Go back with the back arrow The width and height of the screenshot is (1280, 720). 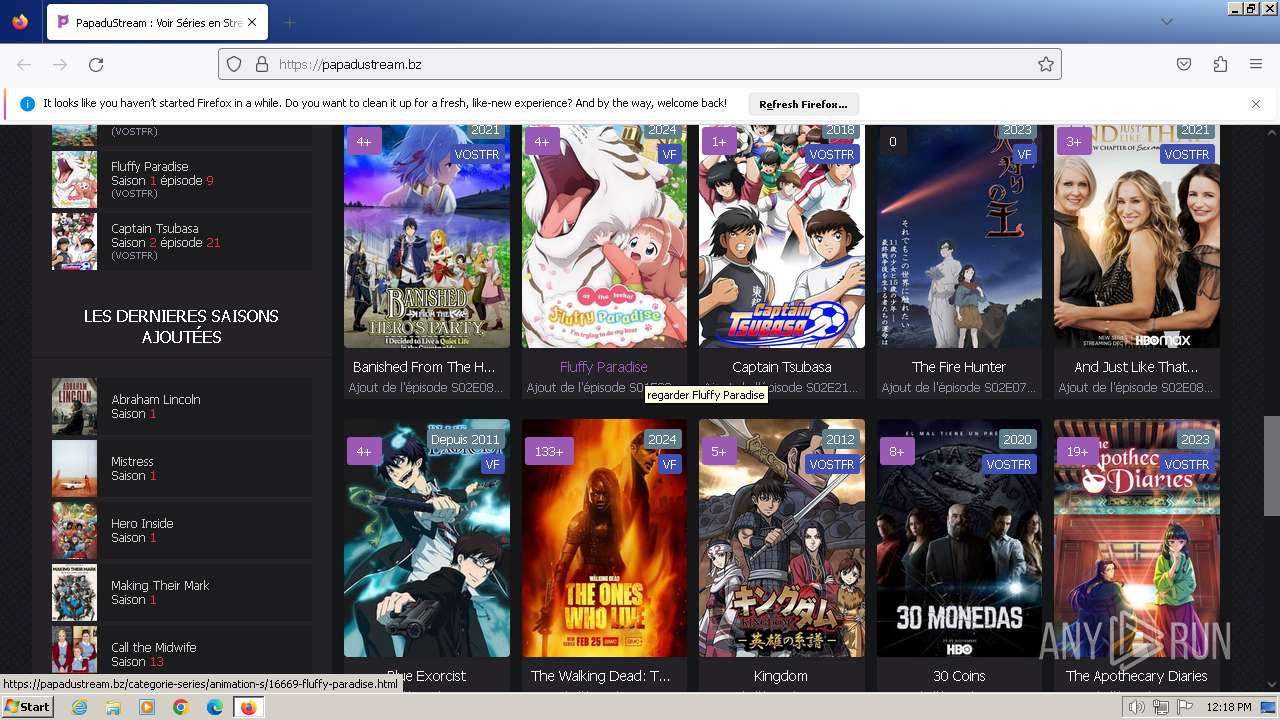(24, 64)
